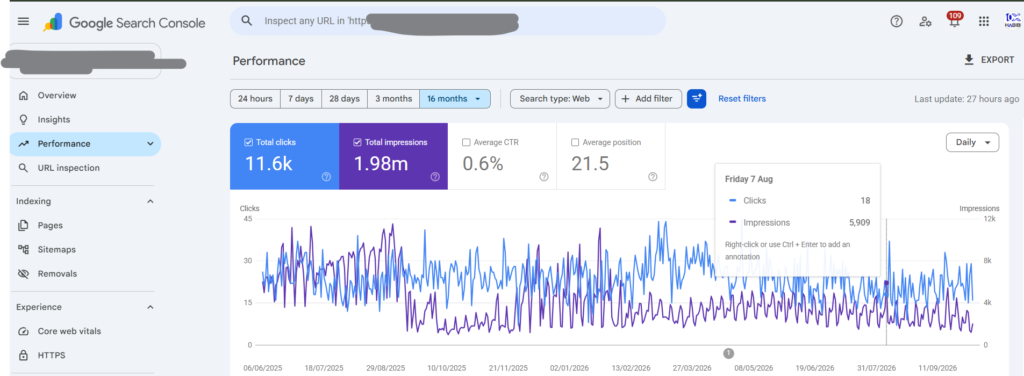Enable the Average position checkbox
This screenshot has width=1024, height=376.
(x=575, y=142)
